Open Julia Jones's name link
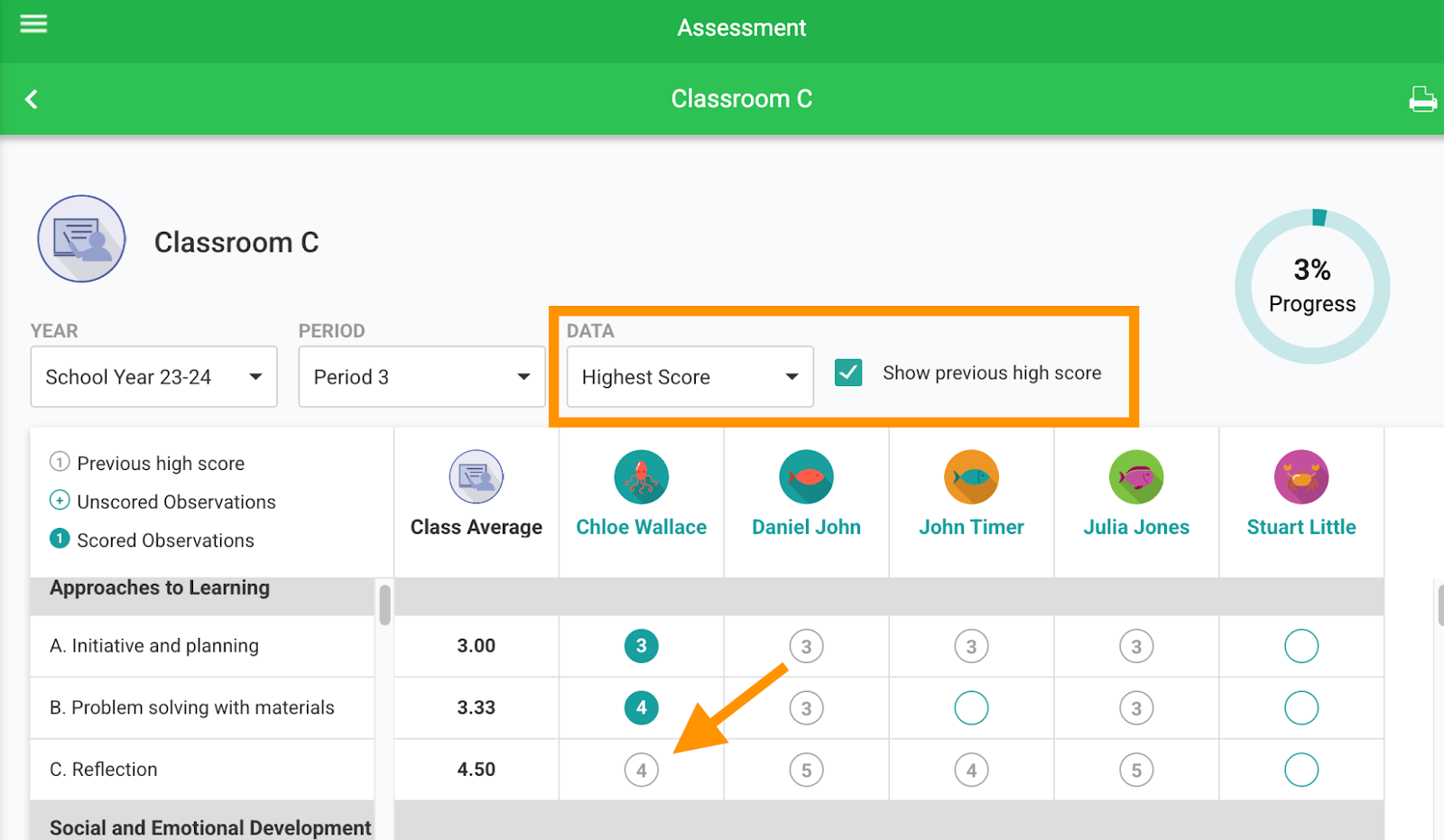The height and width of the screenshot is (840, 1444). pos(1136,528)
